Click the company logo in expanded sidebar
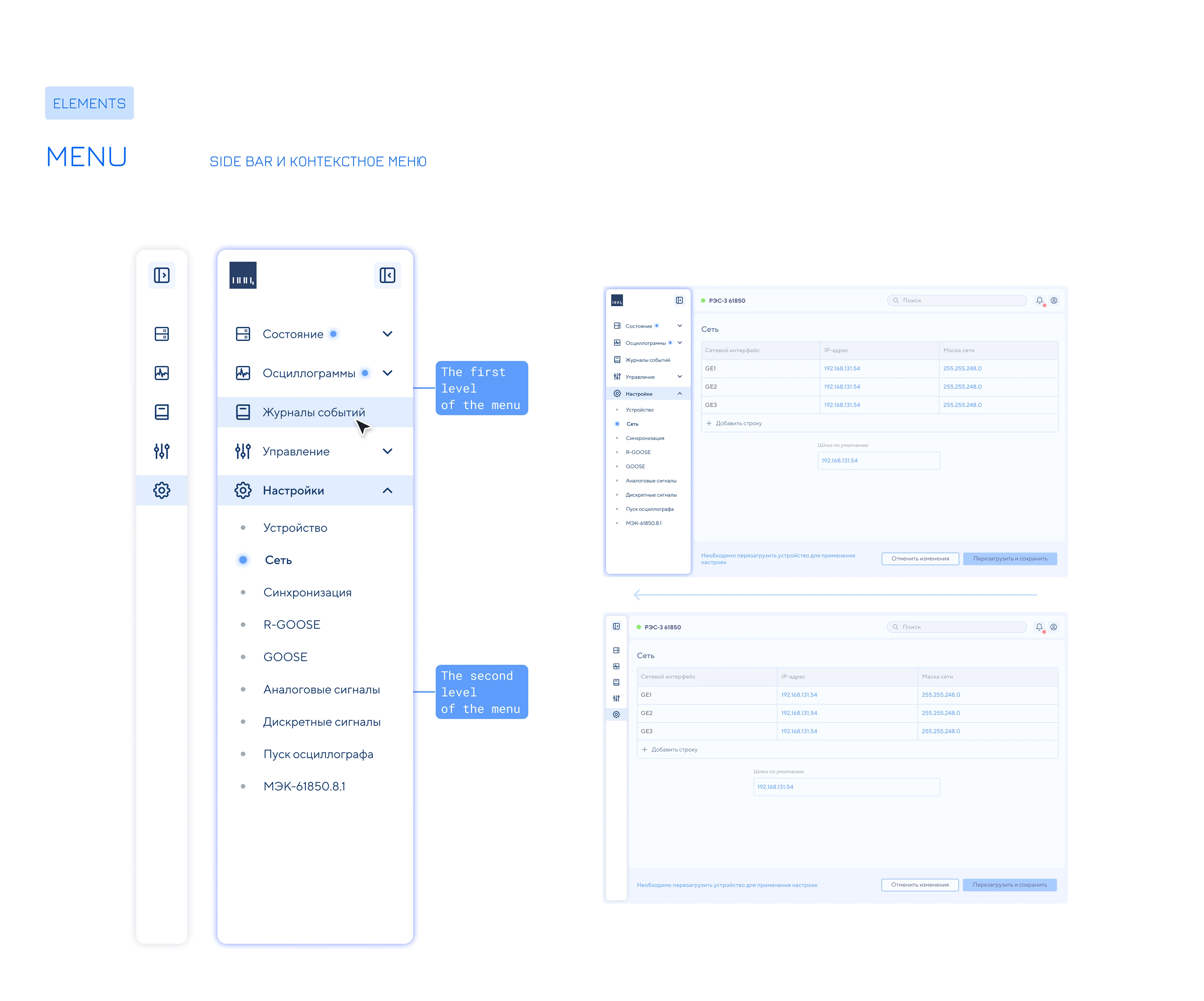 (x=243, y=275)
